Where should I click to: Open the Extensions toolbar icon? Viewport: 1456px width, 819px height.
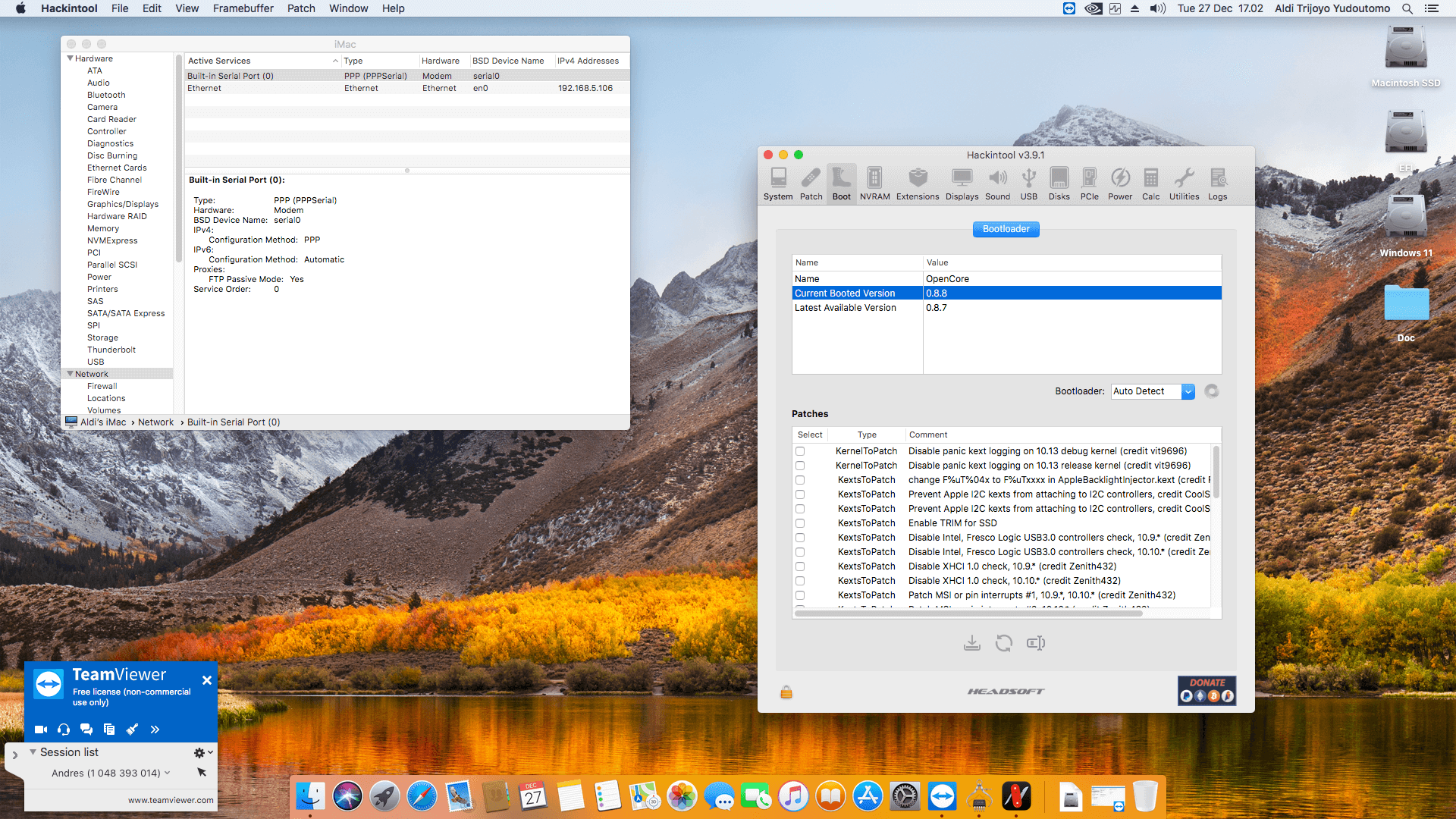918,184
